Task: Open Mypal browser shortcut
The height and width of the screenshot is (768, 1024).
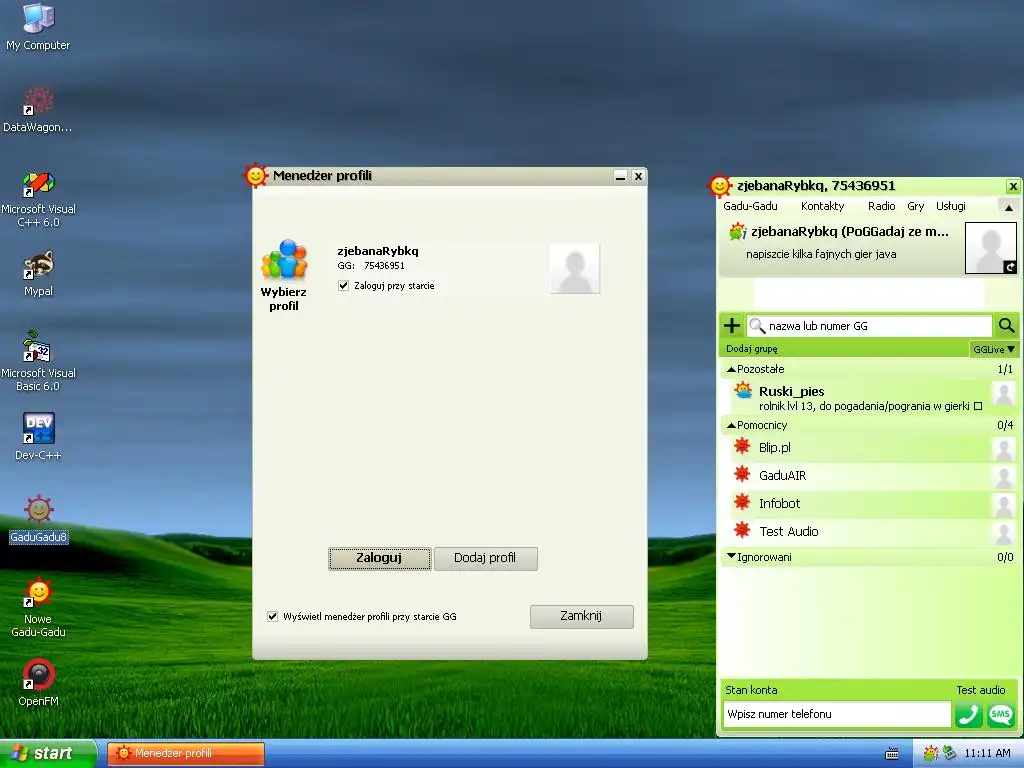Action: (38, 273)
